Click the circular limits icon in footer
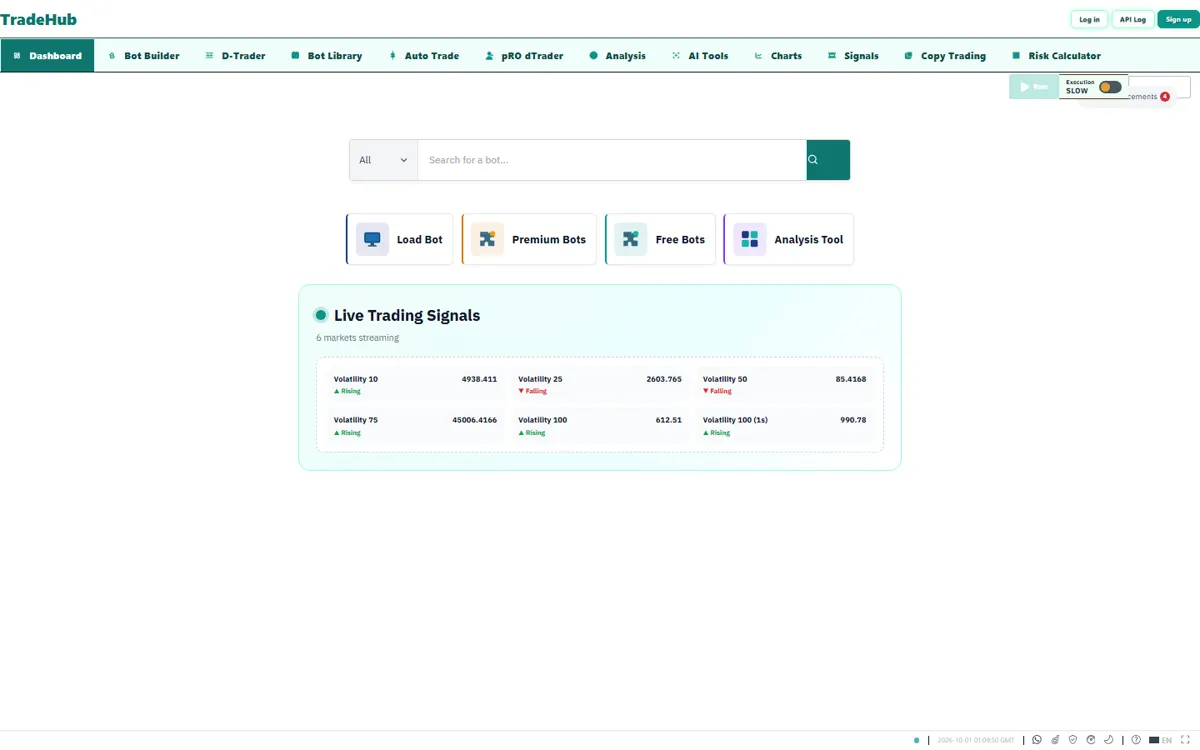 click(1091, 740)
